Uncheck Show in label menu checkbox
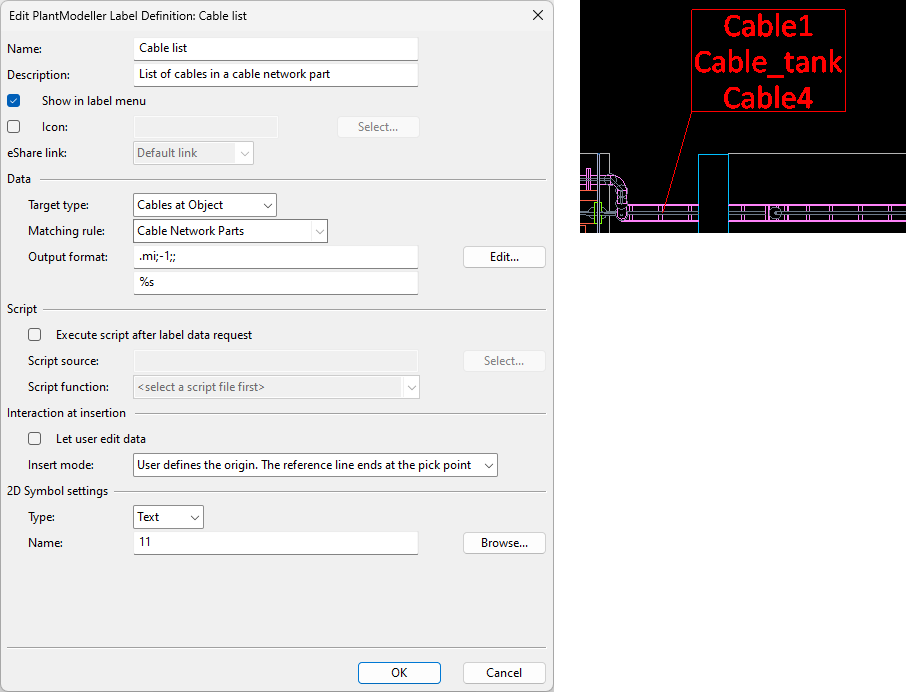This screenshot has width=909, height=692. 14,101
